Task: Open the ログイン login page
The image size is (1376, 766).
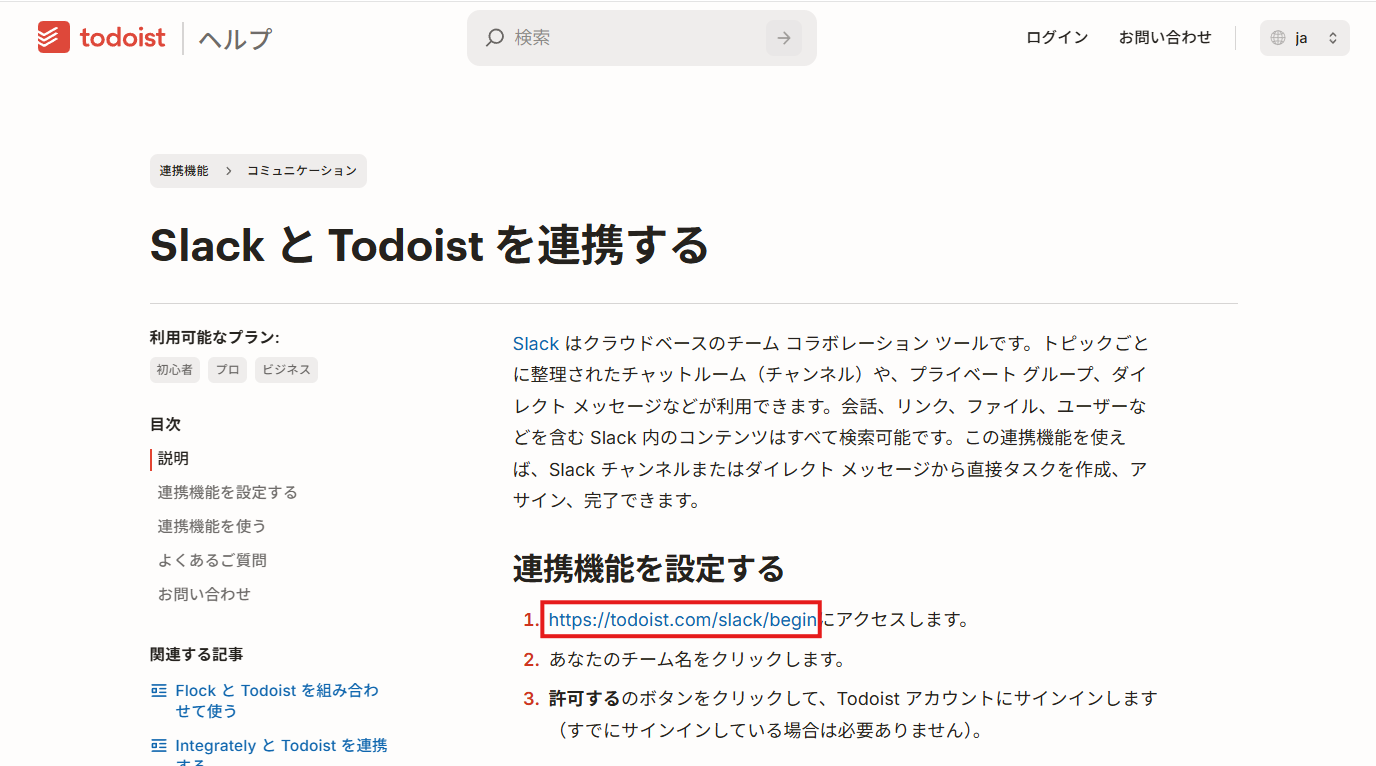Action: pyautogui.click(x=1057, y=38)
